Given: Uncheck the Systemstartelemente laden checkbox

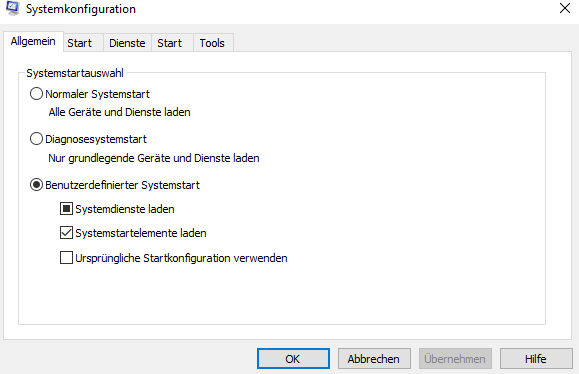Looking at the screenshot, I should (66, 233).
